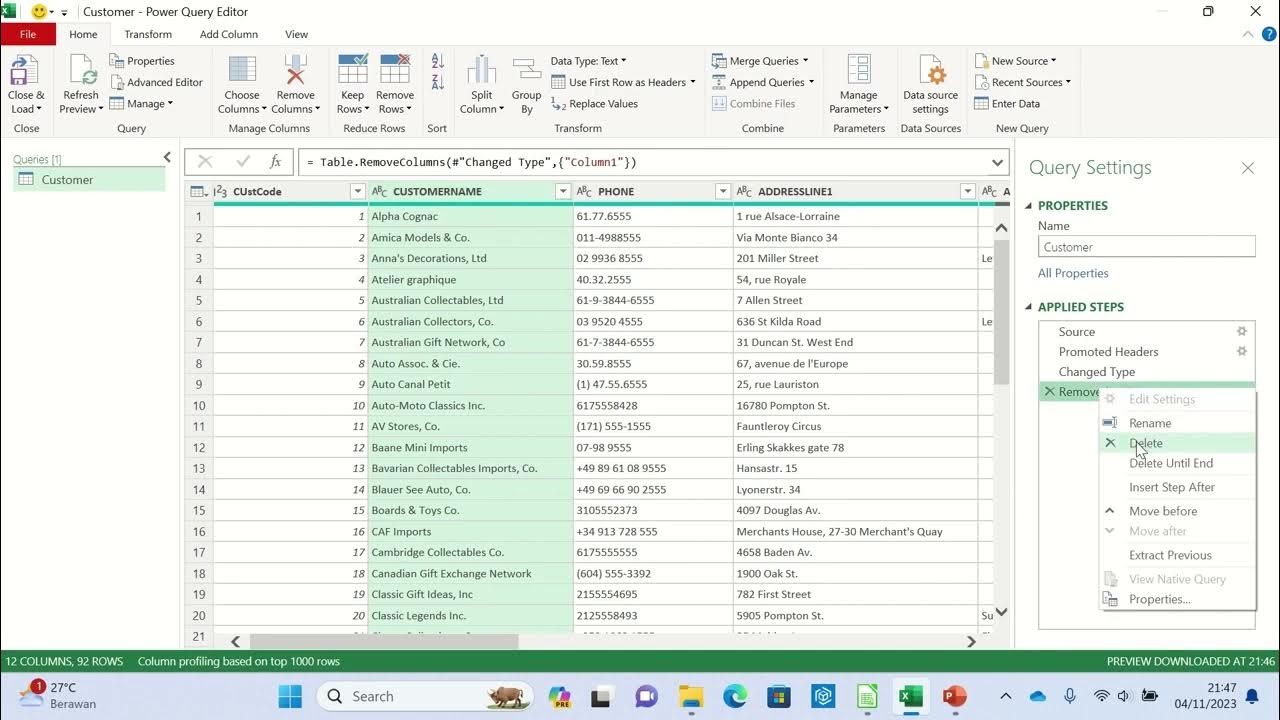Expand the formula bar with the chevron
1280x720 pixels.
tap(998, 162)
